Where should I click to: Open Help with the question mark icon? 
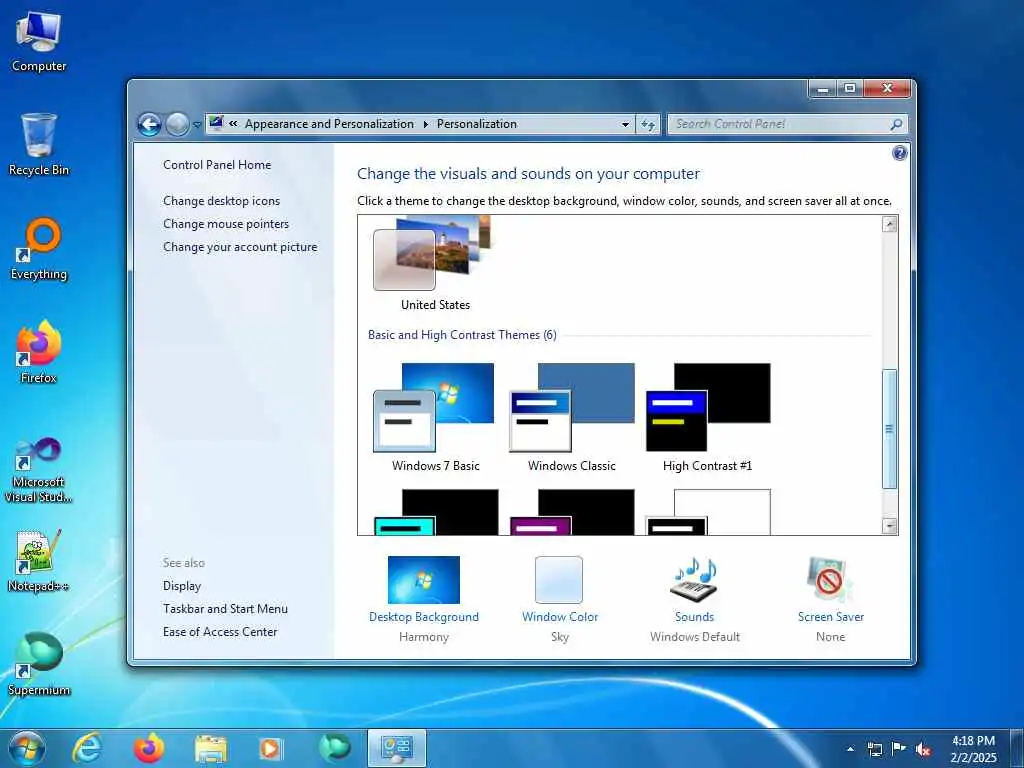tap(899, 153)
